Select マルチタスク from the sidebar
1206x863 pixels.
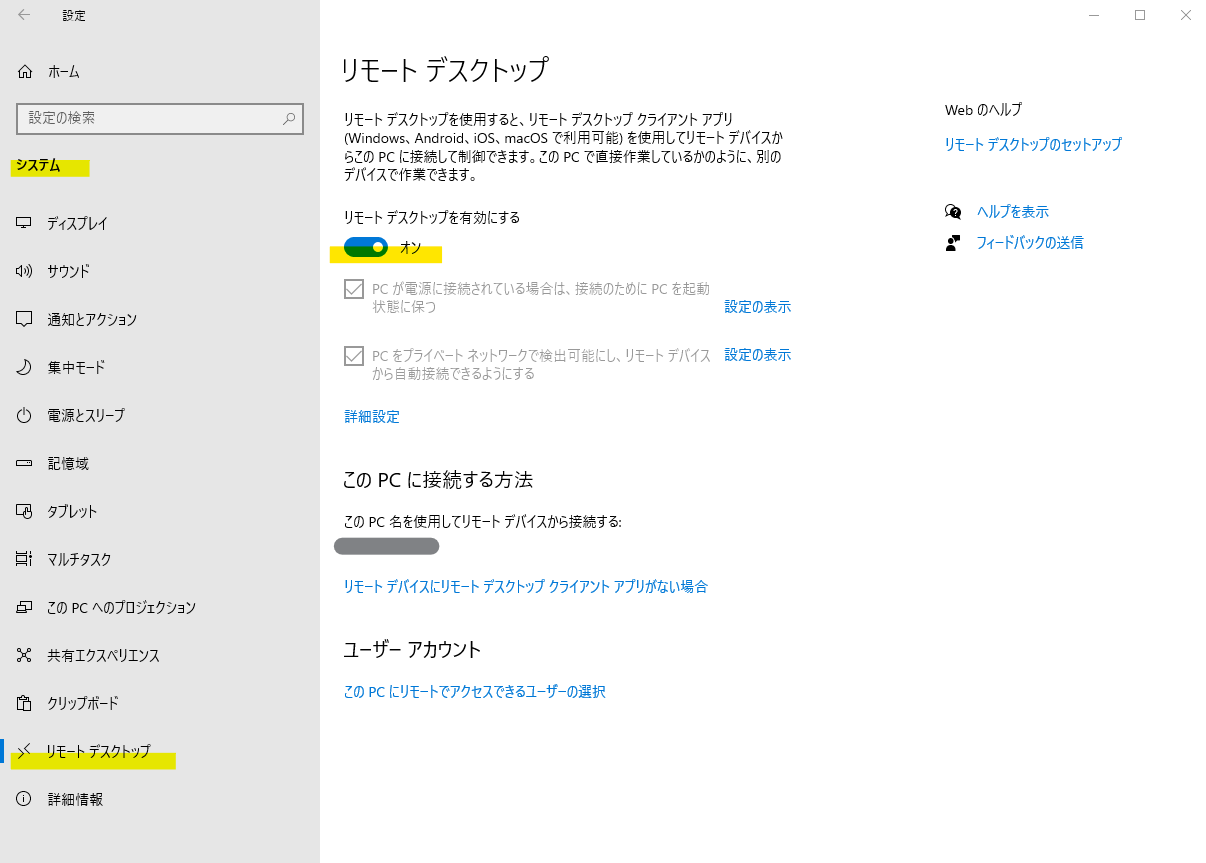click(79, 559)
